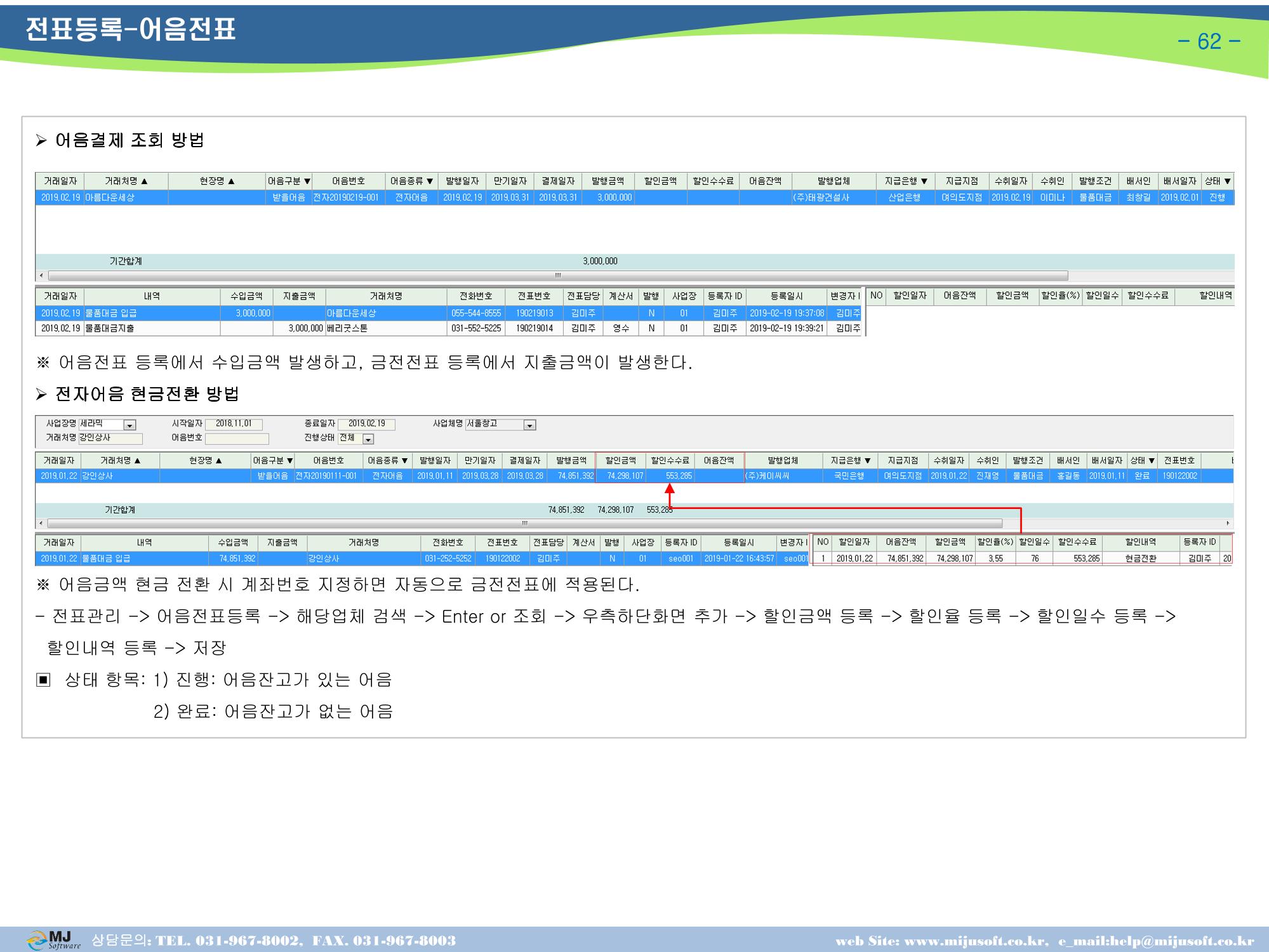The image size is (1269, 952).
Task: Click the 시작일자 field with 2018.11.01
Action: point(234,424)
